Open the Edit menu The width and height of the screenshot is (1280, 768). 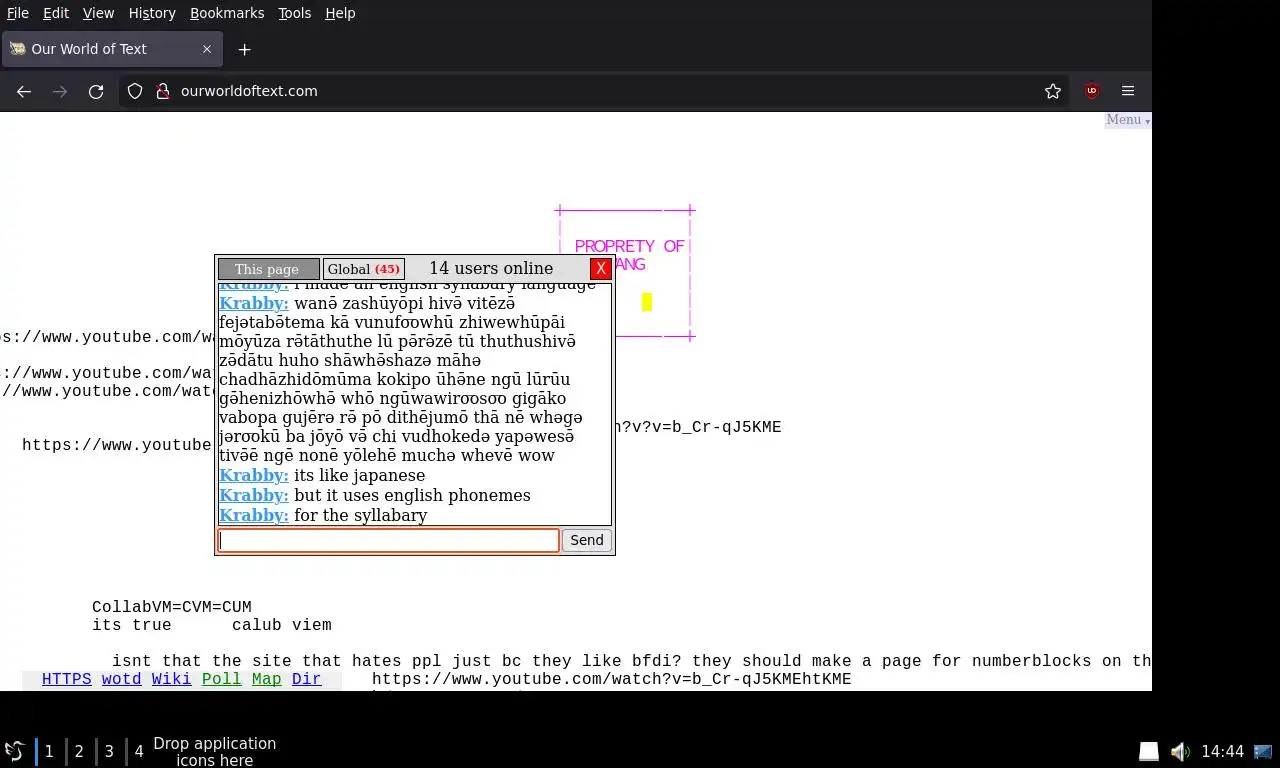tap(56, 13)
